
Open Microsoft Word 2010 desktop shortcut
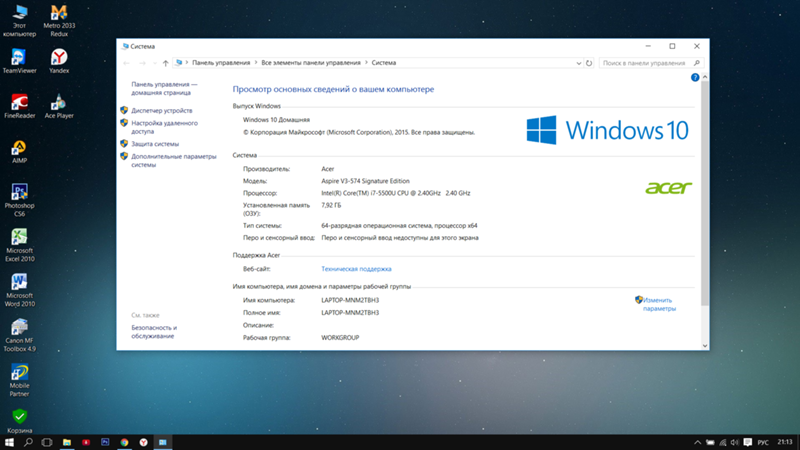[19, 290]
